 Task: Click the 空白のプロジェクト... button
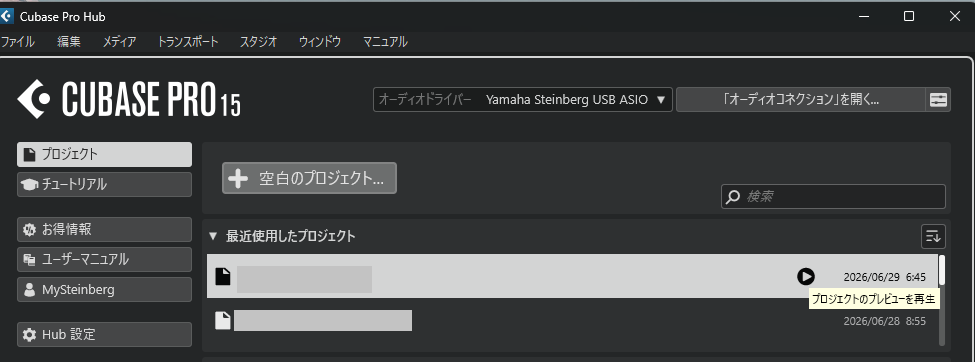point(309,179)
